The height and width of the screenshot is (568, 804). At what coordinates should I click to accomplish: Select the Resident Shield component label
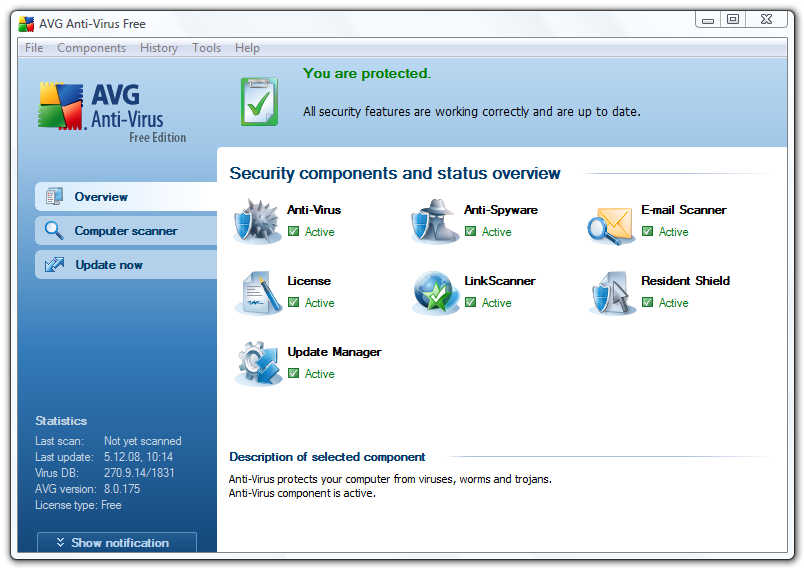click(x=686, y=281)
